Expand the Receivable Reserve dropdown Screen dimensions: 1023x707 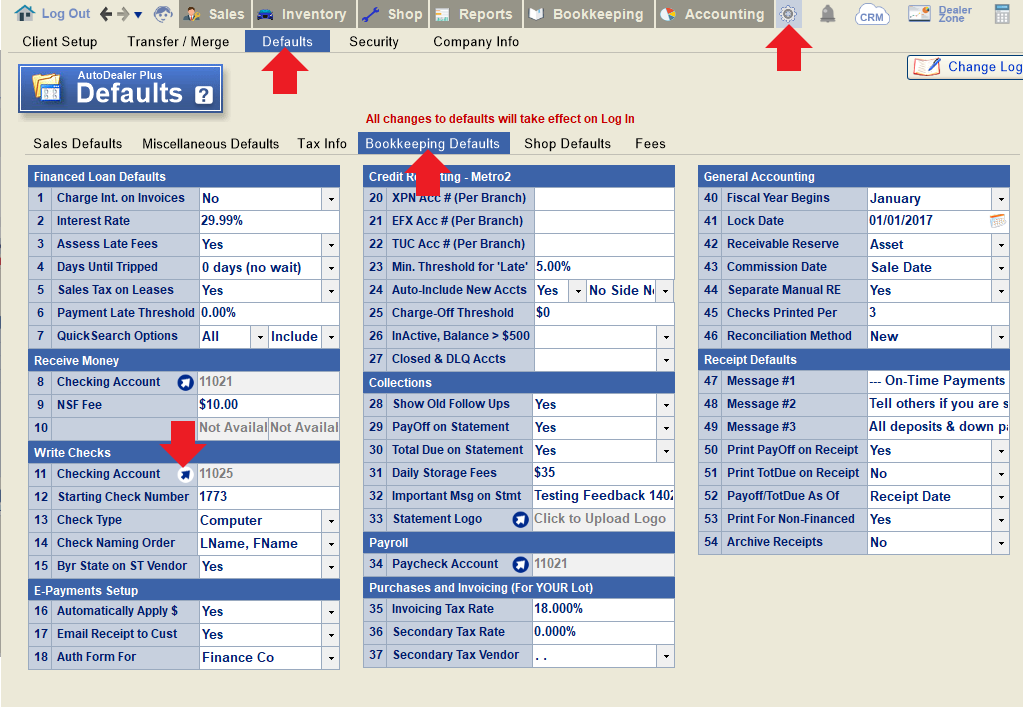tap(1001, 245)
